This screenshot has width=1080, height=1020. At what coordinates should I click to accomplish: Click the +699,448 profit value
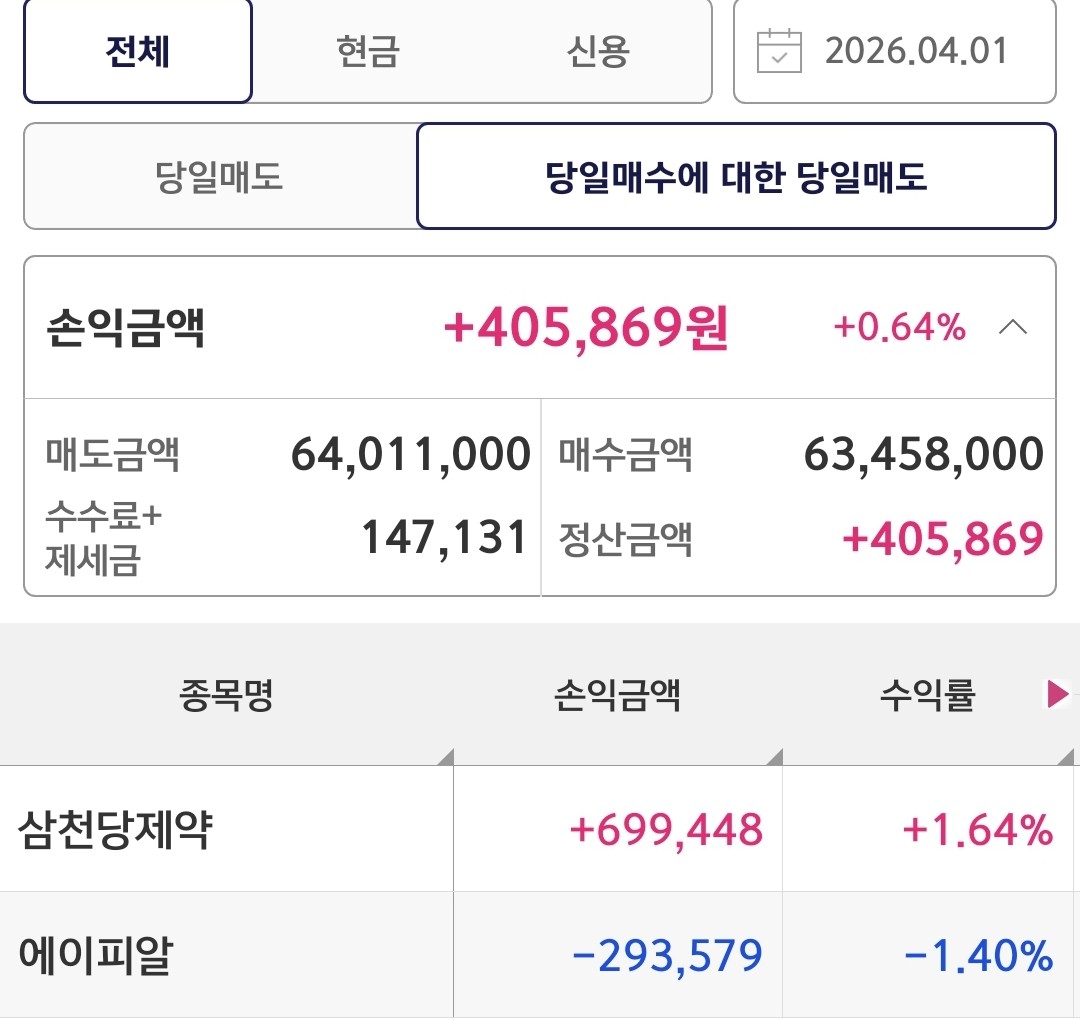[666, 830]
